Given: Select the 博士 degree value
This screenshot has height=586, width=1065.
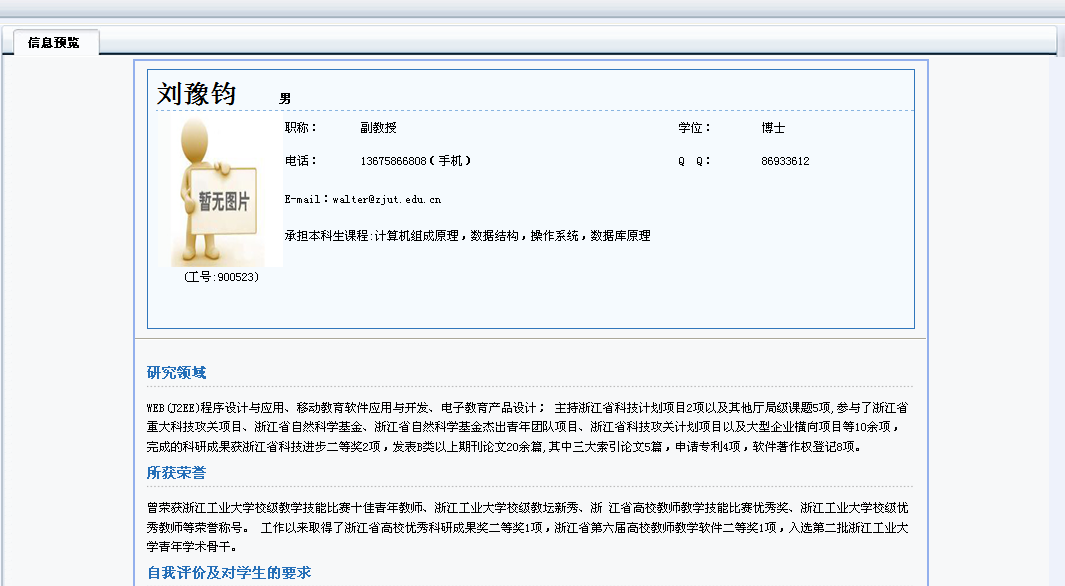Looking at the screenshot, I should 773,128.
